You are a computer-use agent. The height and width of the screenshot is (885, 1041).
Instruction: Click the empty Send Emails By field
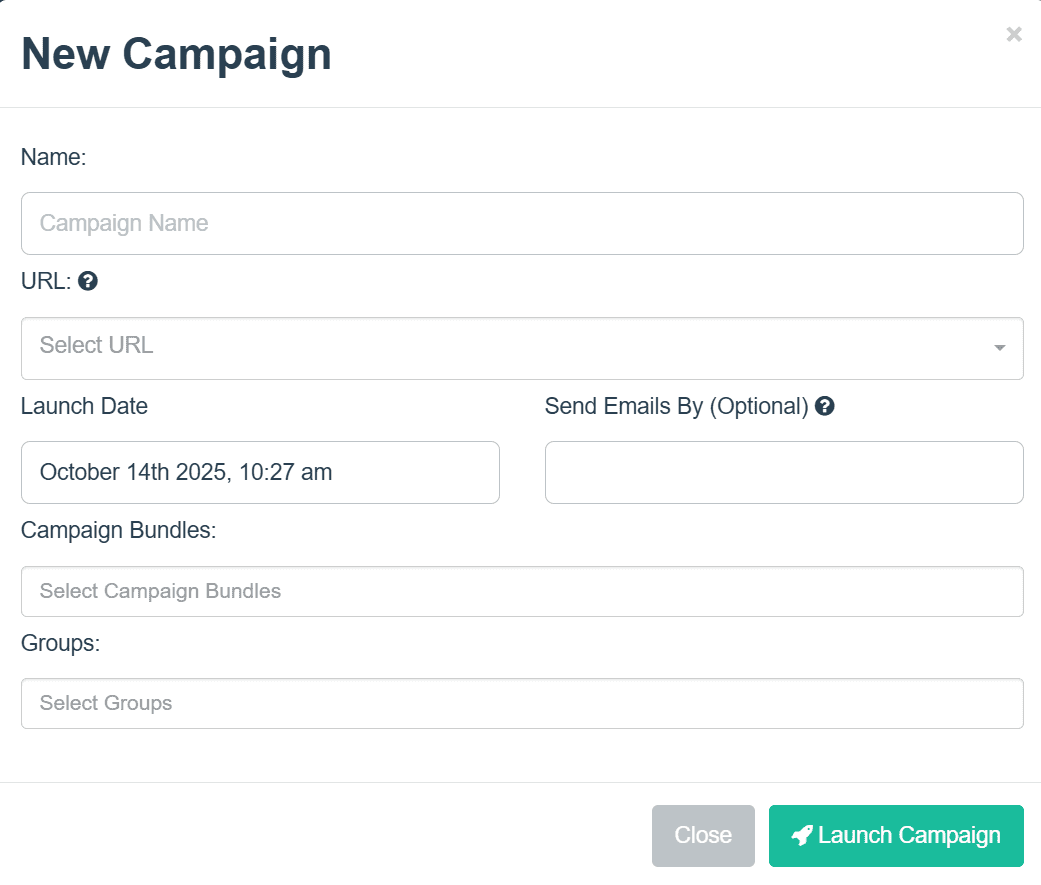point(784,472)
